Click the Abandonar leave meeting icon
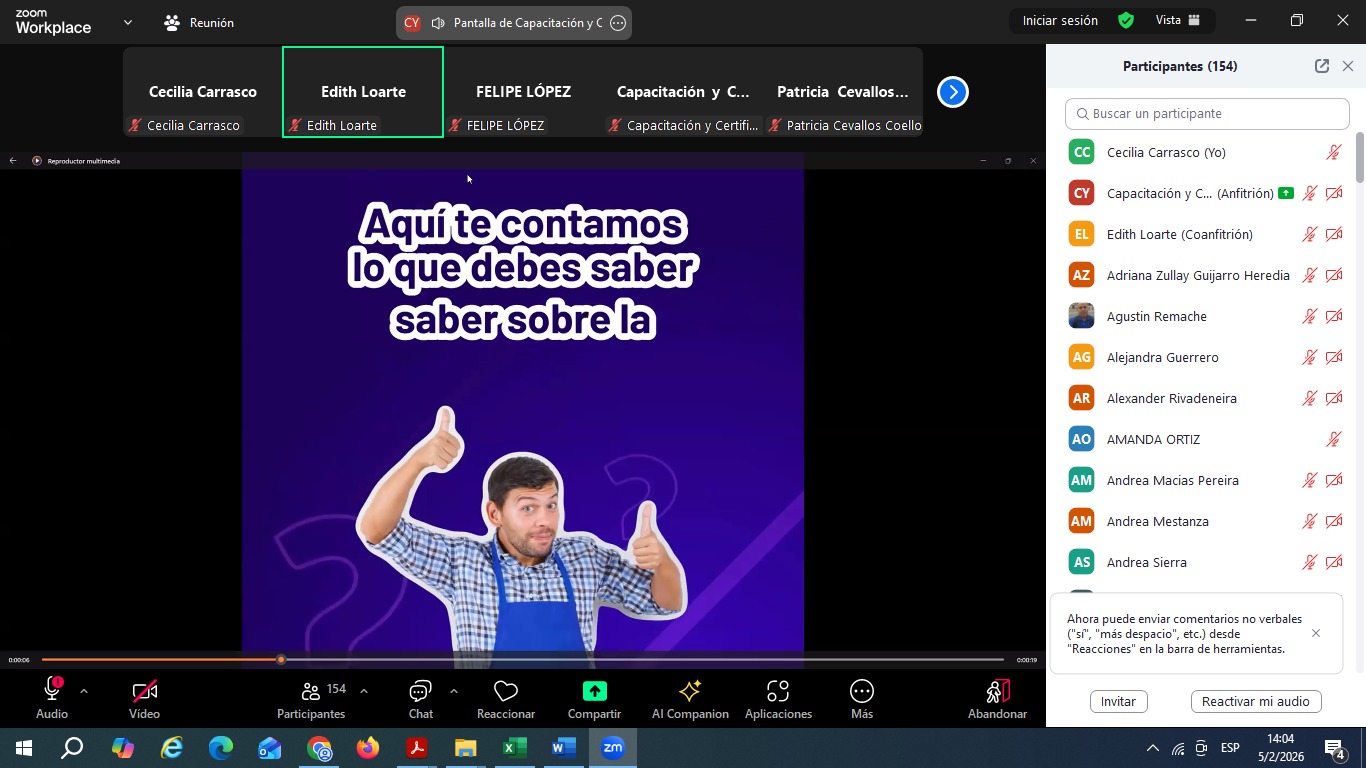The height and width of the screenshot is (768, 1366). pos(997,692)
